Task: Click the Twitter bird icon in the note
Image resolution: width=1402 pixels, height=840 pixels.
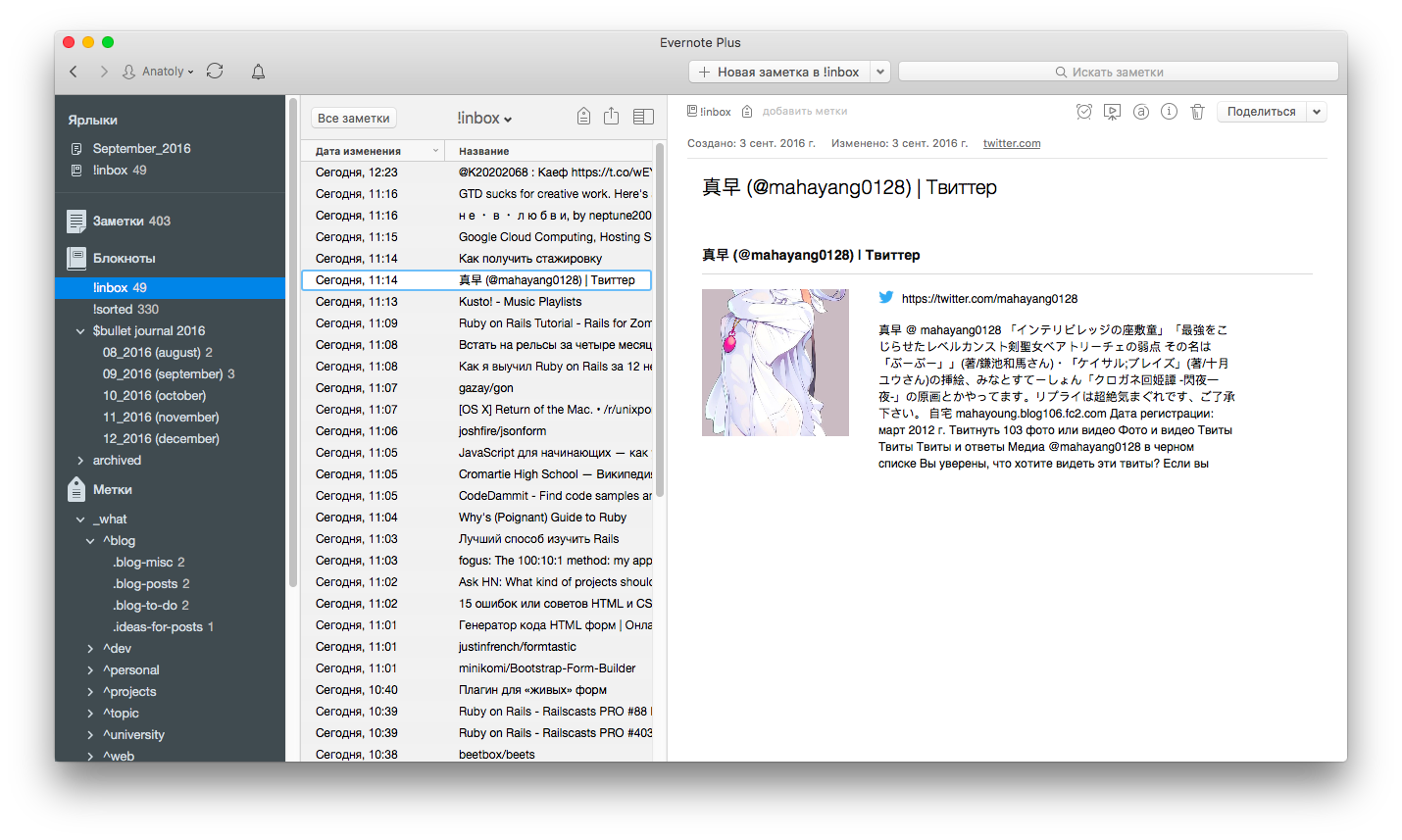Action: tap(886, 297)
